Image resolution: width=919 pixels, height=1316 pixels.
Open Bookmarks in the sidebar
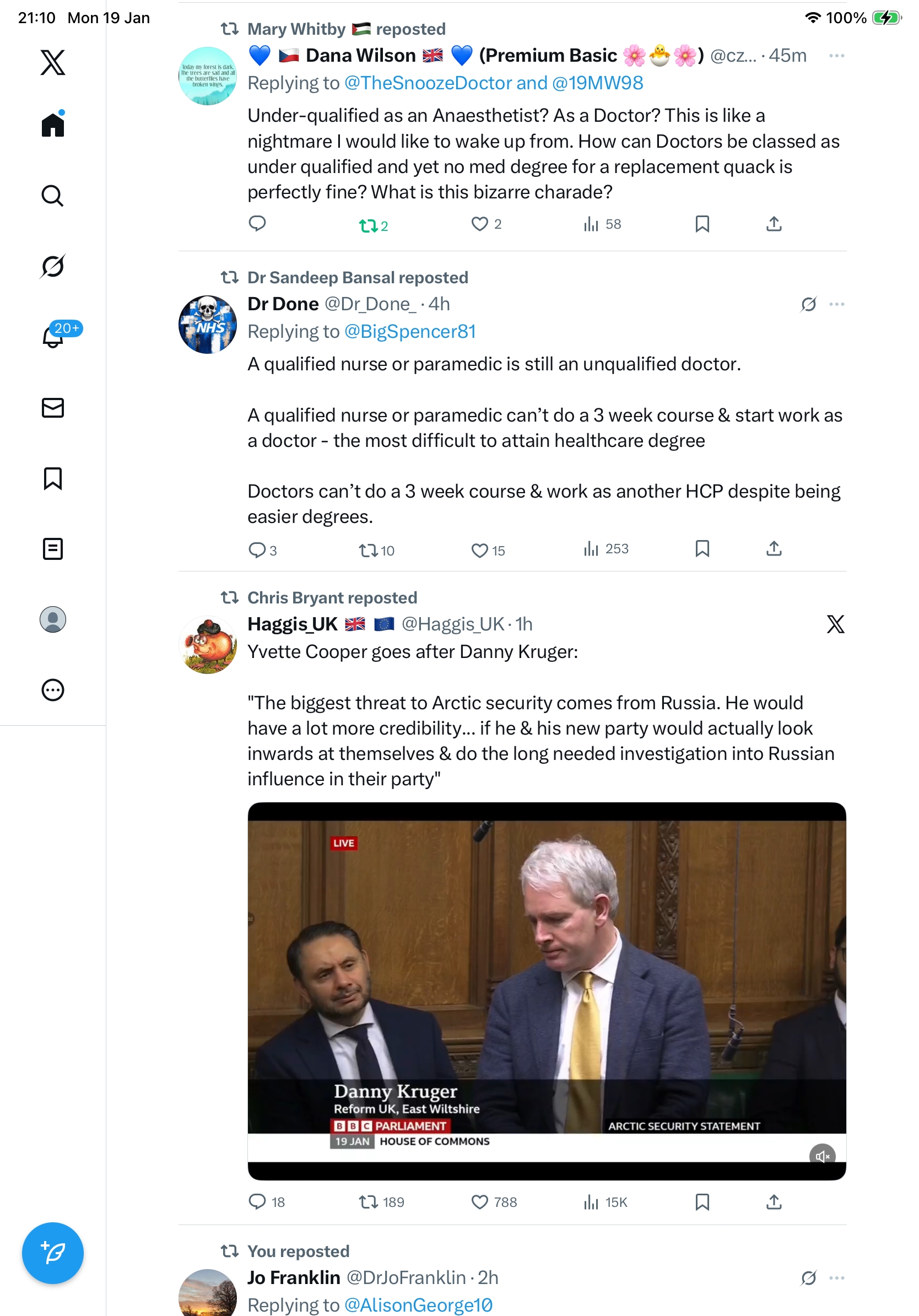52,478
